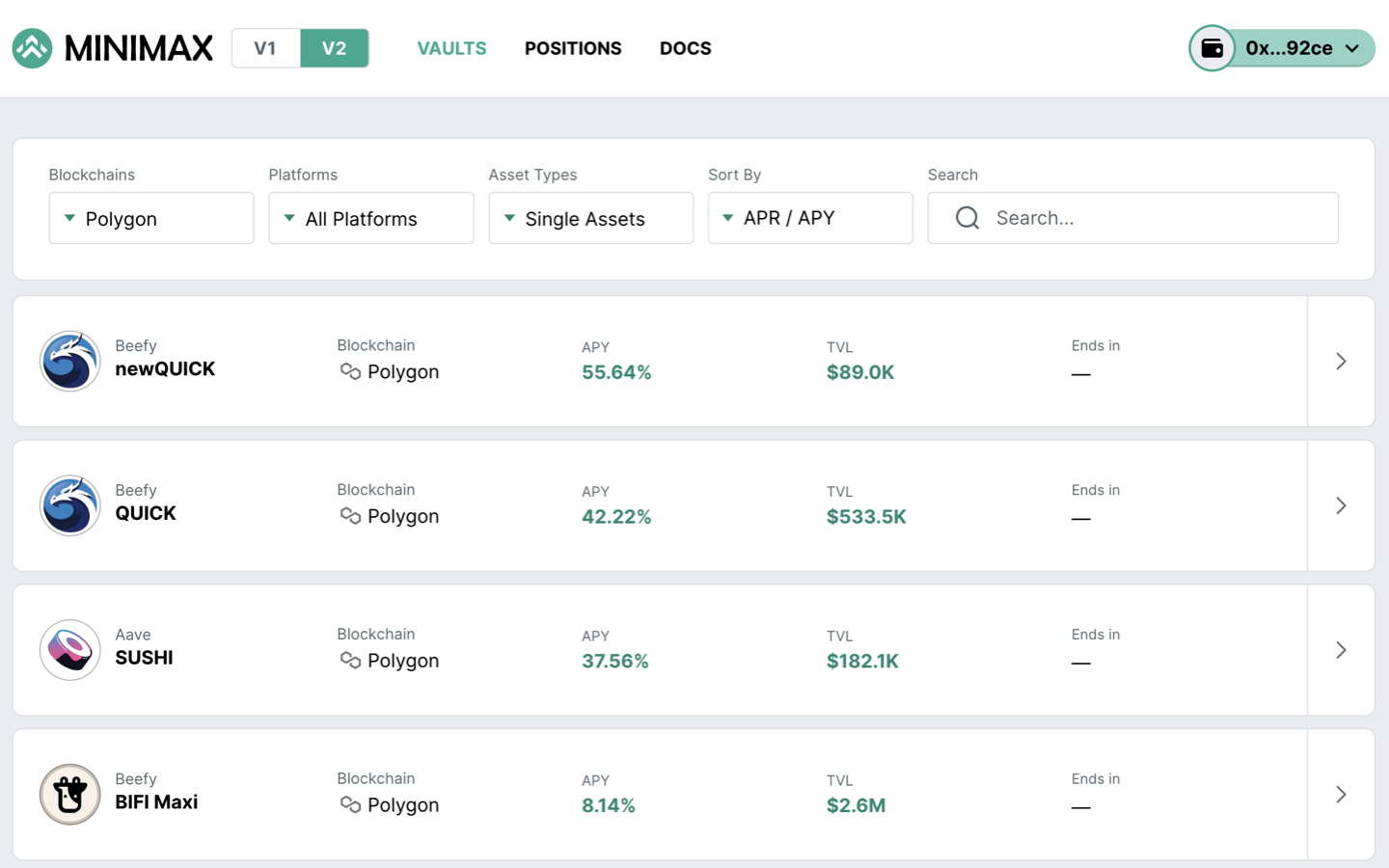Select the V2 version toggle

pyautogui.click(x=334, y=48)
